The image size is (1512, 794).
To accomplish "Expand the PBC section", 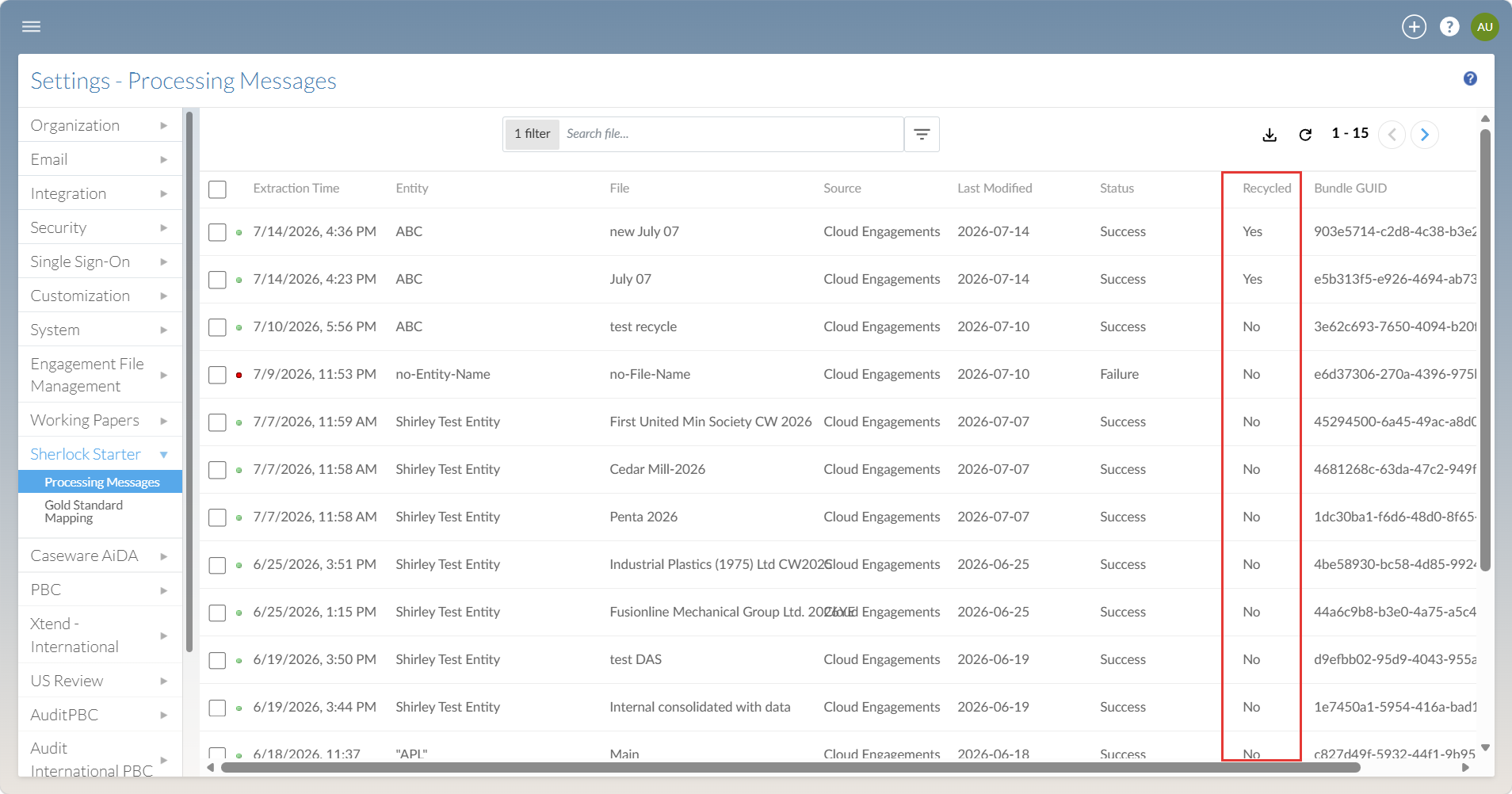I will point(100,590).
